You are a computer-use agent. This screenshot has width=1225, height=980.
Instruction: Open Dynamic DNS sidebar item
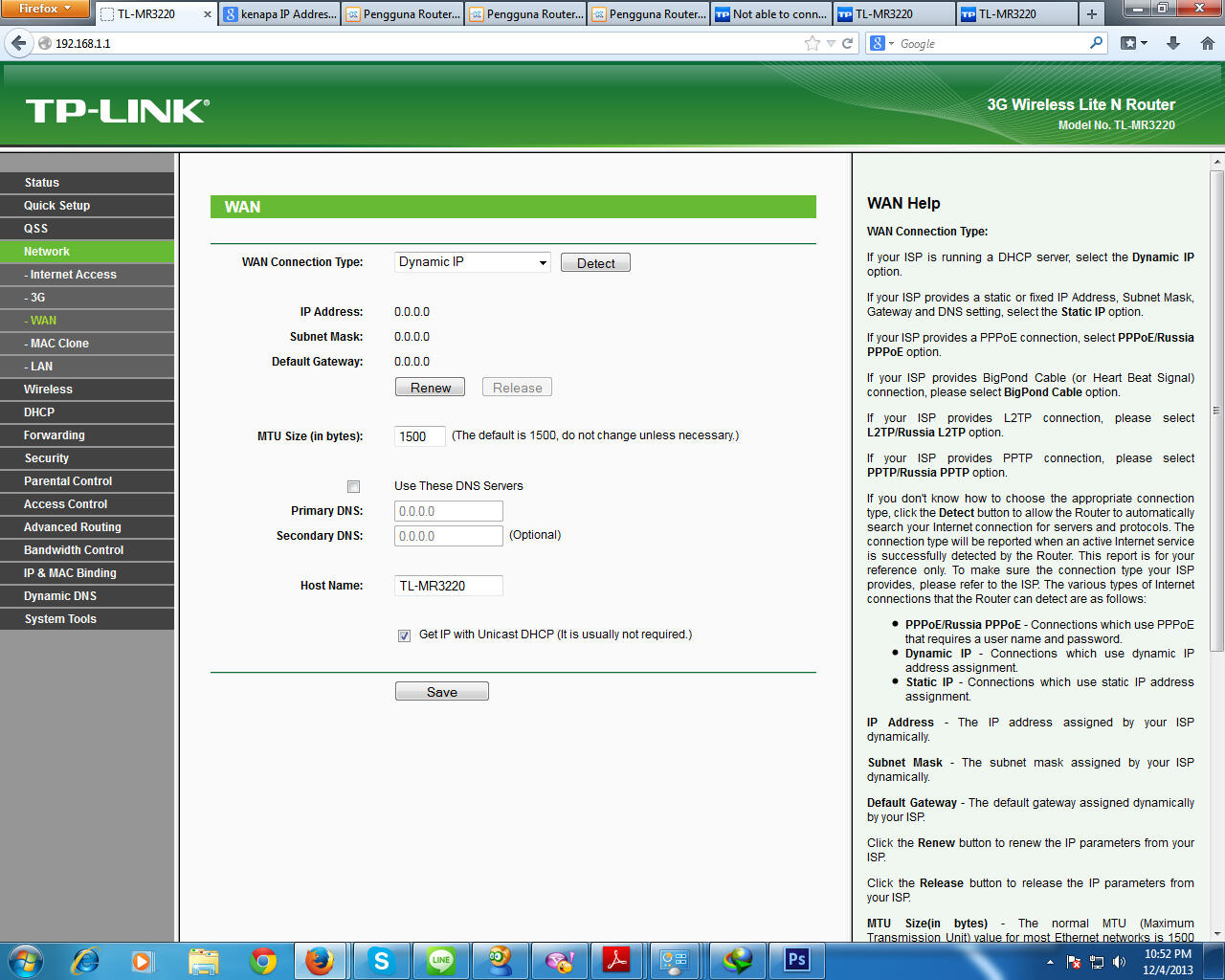[87, 596]
